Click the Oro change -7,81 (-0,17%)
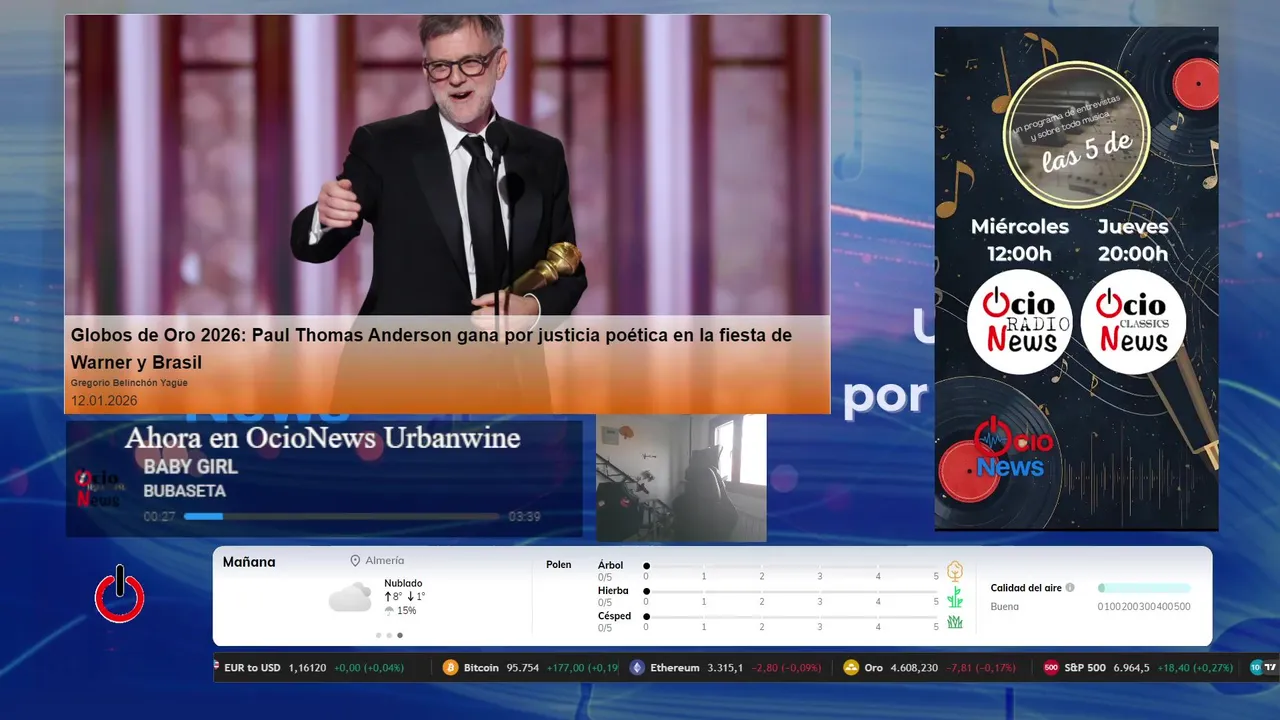This screenshot has width=1280, height=720. coord(982,668)
